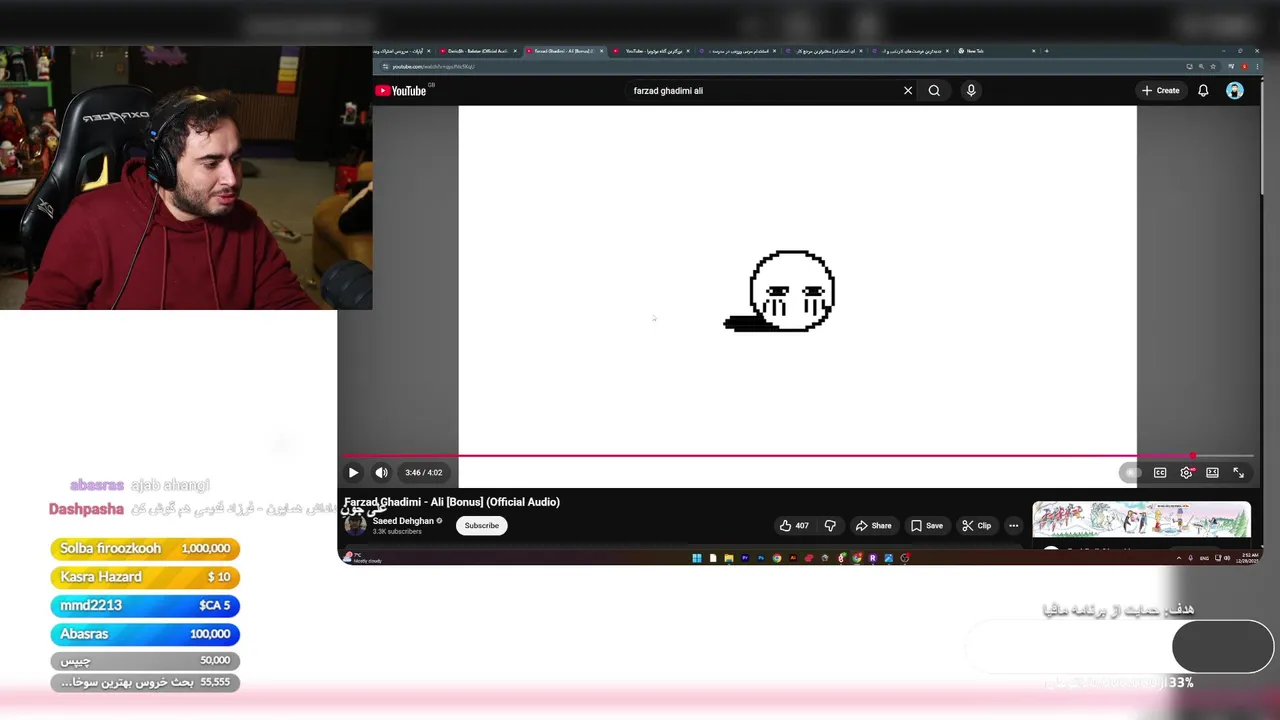Open Adobe Illustrator from the taskbar
This screenshot has width=1280, height=720.
(793, 558)
